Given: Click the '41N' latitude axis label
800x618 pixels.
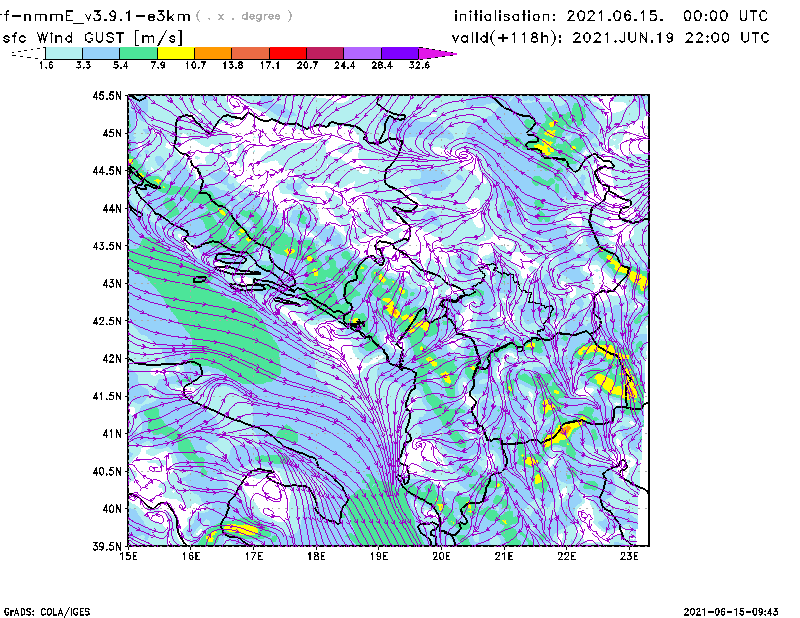Looking at the screenshot, I should coord(112,434).
